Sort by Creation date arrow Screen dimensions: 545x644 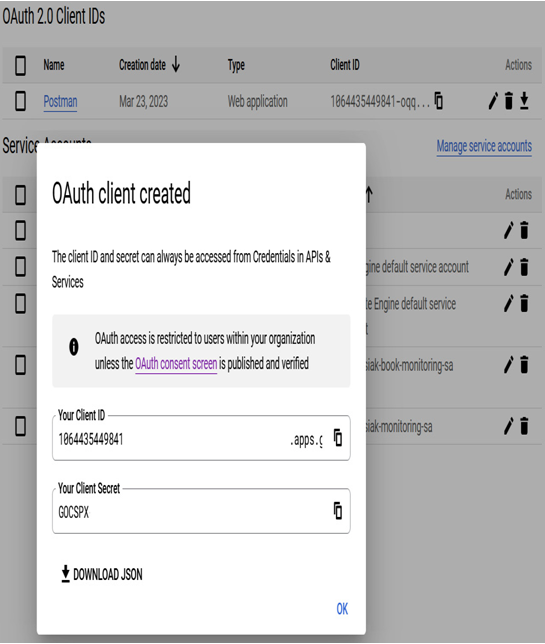[176, 64]
